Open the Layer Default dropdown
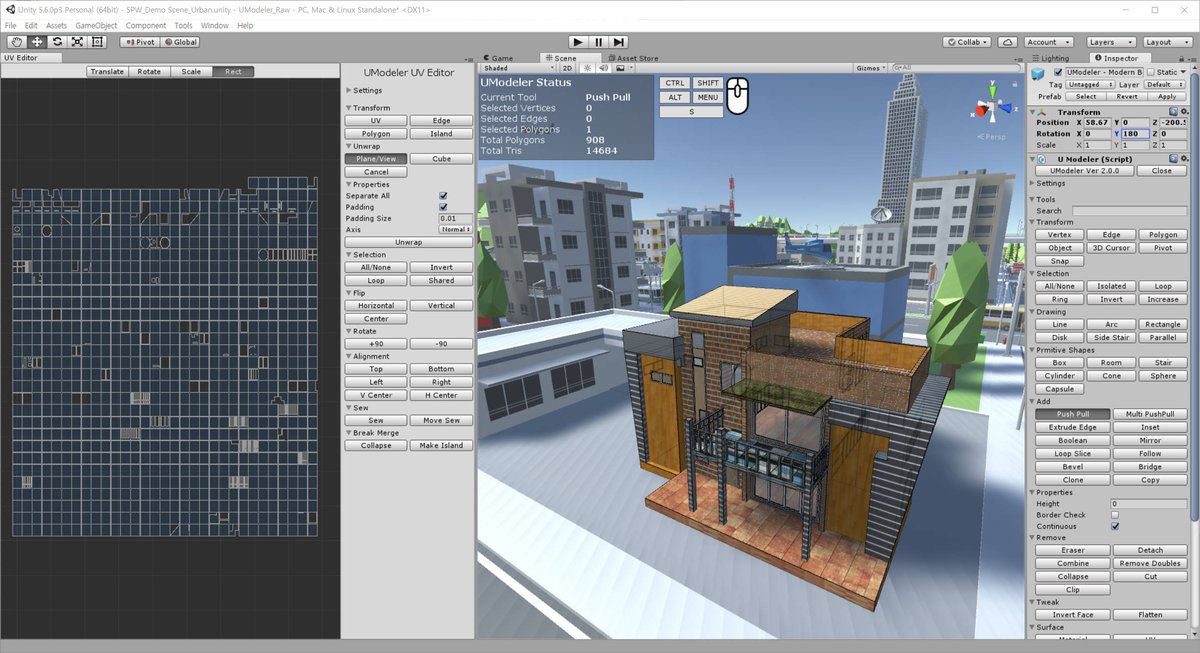 tap(1165, 85)
